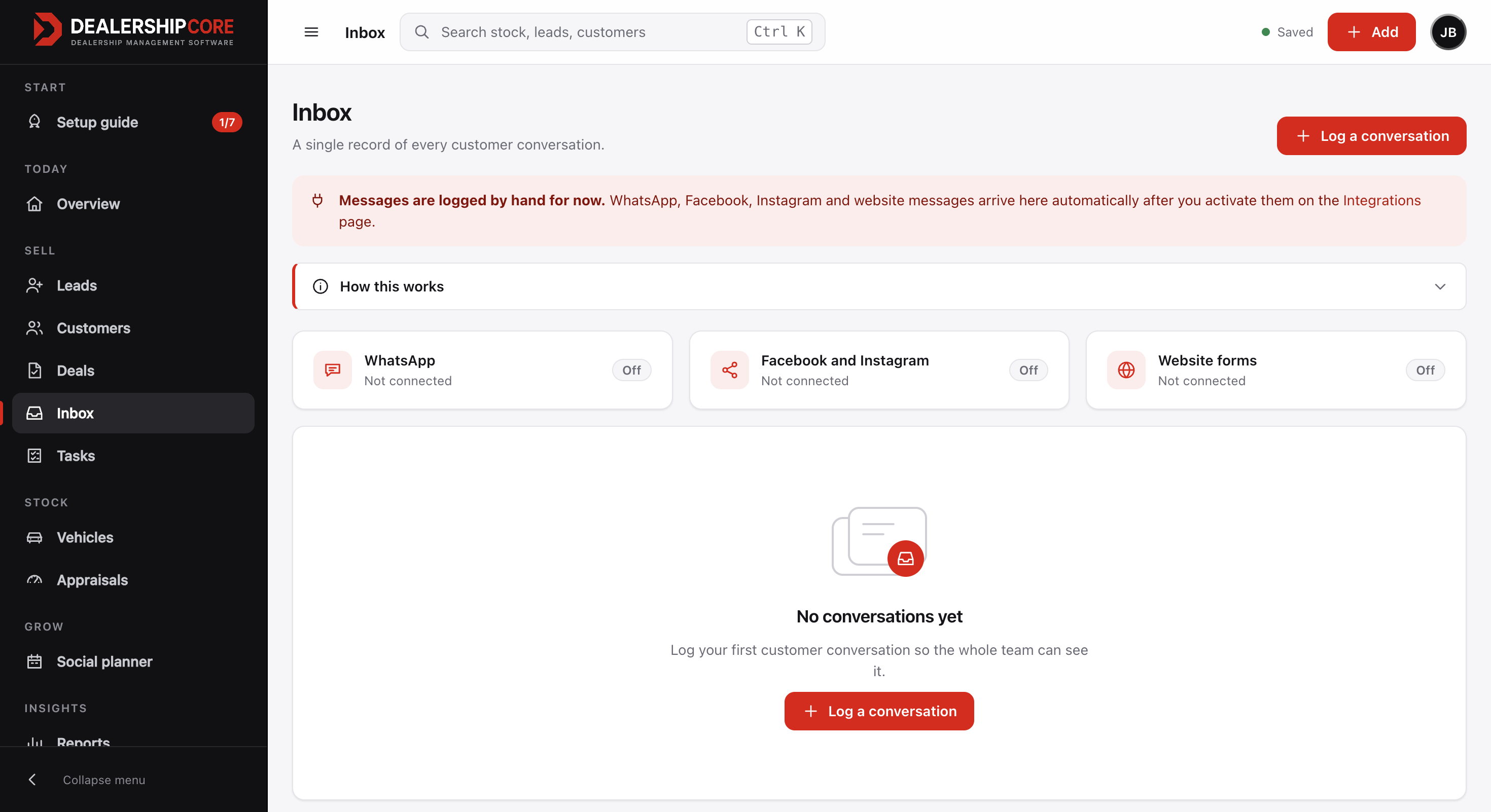Click the Appraisals gauge icon
Screen dimensions: 1491x812
click(34, 579)
